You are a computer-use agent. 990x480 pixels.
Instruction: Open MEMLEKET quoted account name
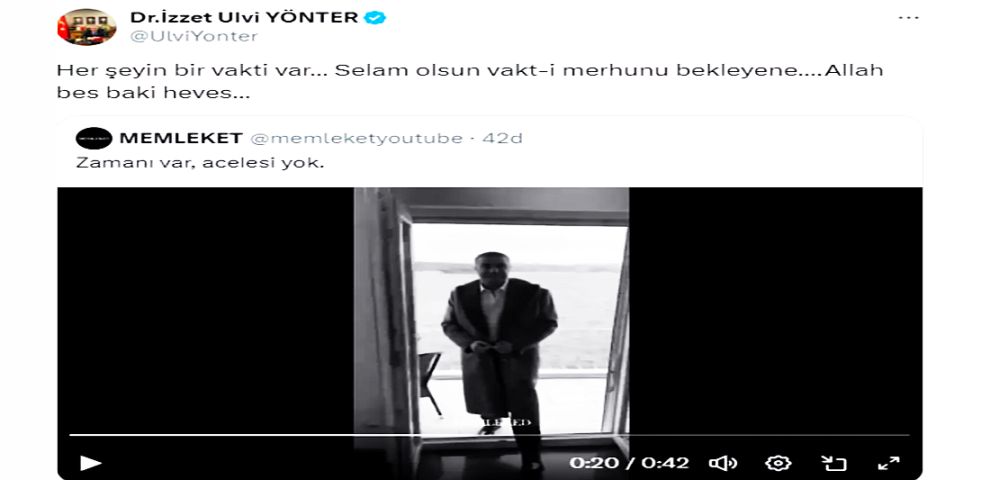[x=181, y=138]
